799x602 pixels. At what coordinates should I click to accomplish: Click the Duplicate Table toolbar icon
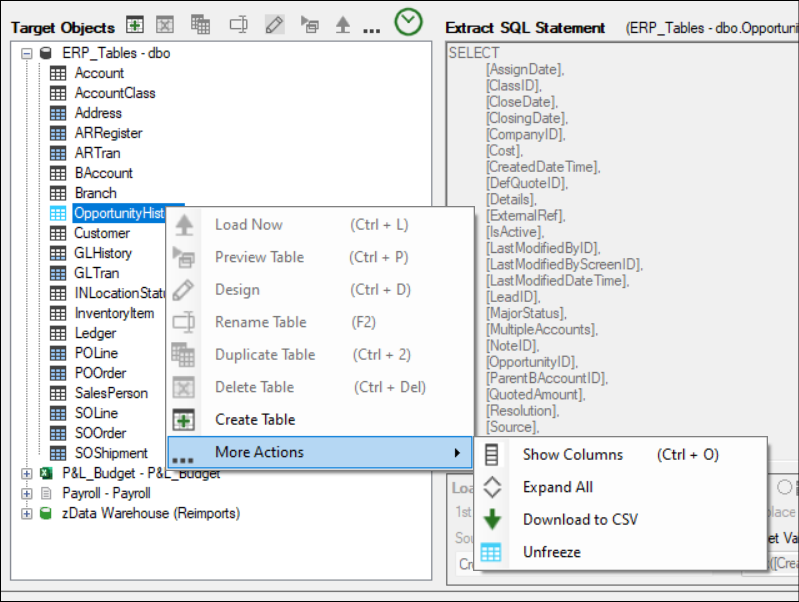[201, 25]
